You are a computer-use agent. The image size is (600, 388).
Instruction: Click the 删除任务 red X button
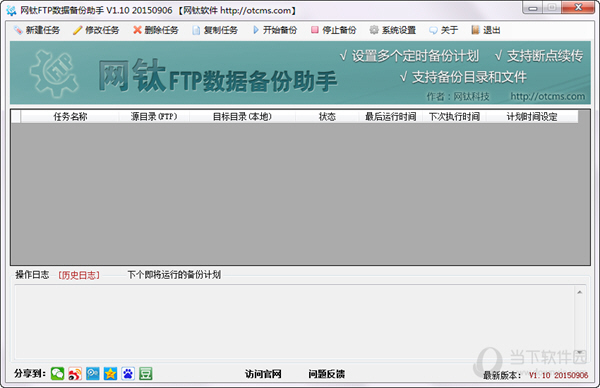coord(156,30)
